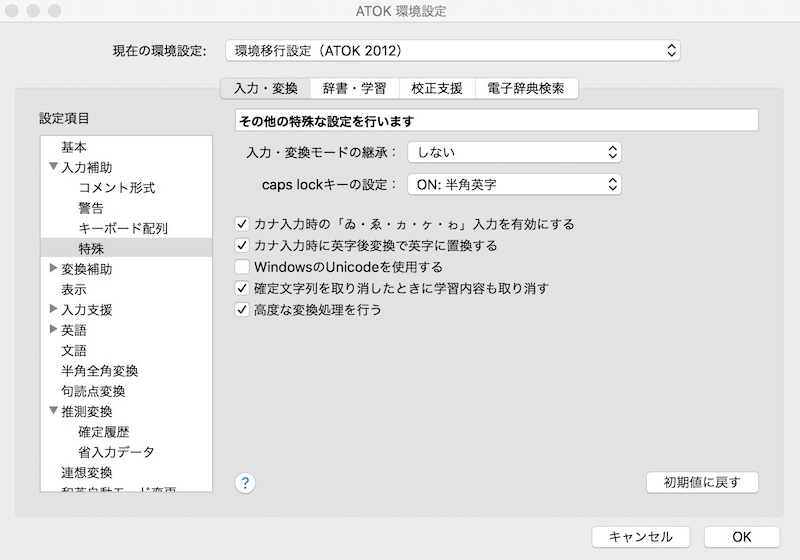
Task: Confirm with the OK button
Action: point(742,537)
